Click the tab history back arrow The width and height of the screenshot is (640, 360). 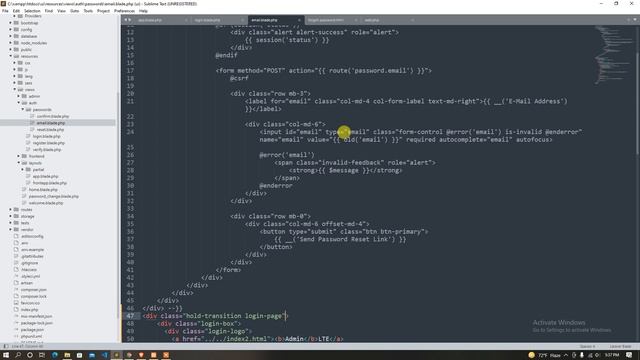pos(126,20)
